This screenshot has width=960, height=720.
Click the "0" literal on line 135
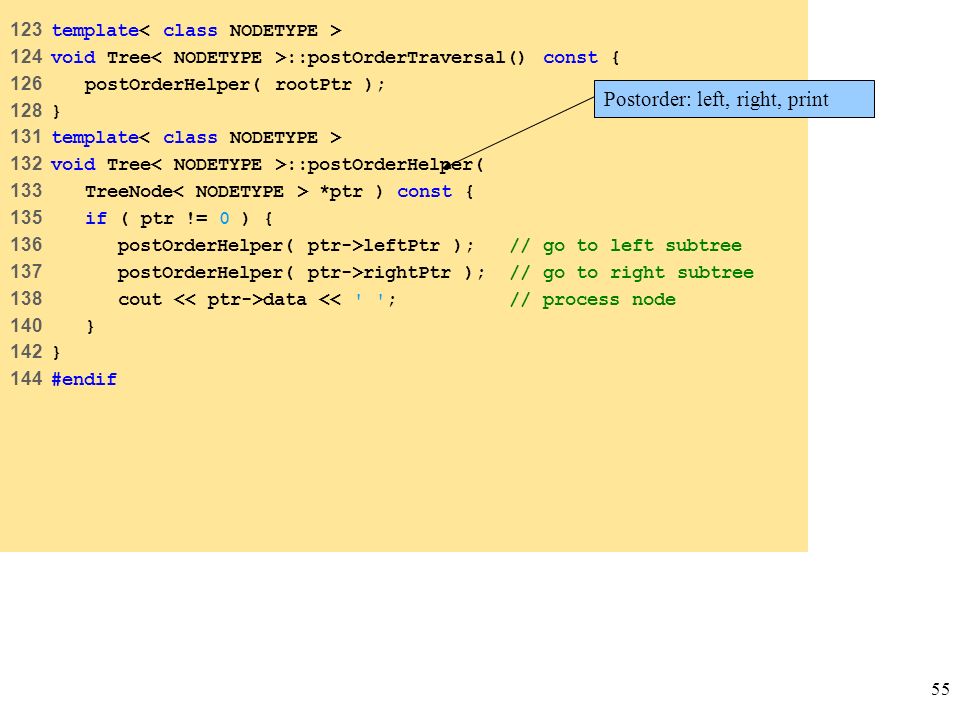[225, 219]
